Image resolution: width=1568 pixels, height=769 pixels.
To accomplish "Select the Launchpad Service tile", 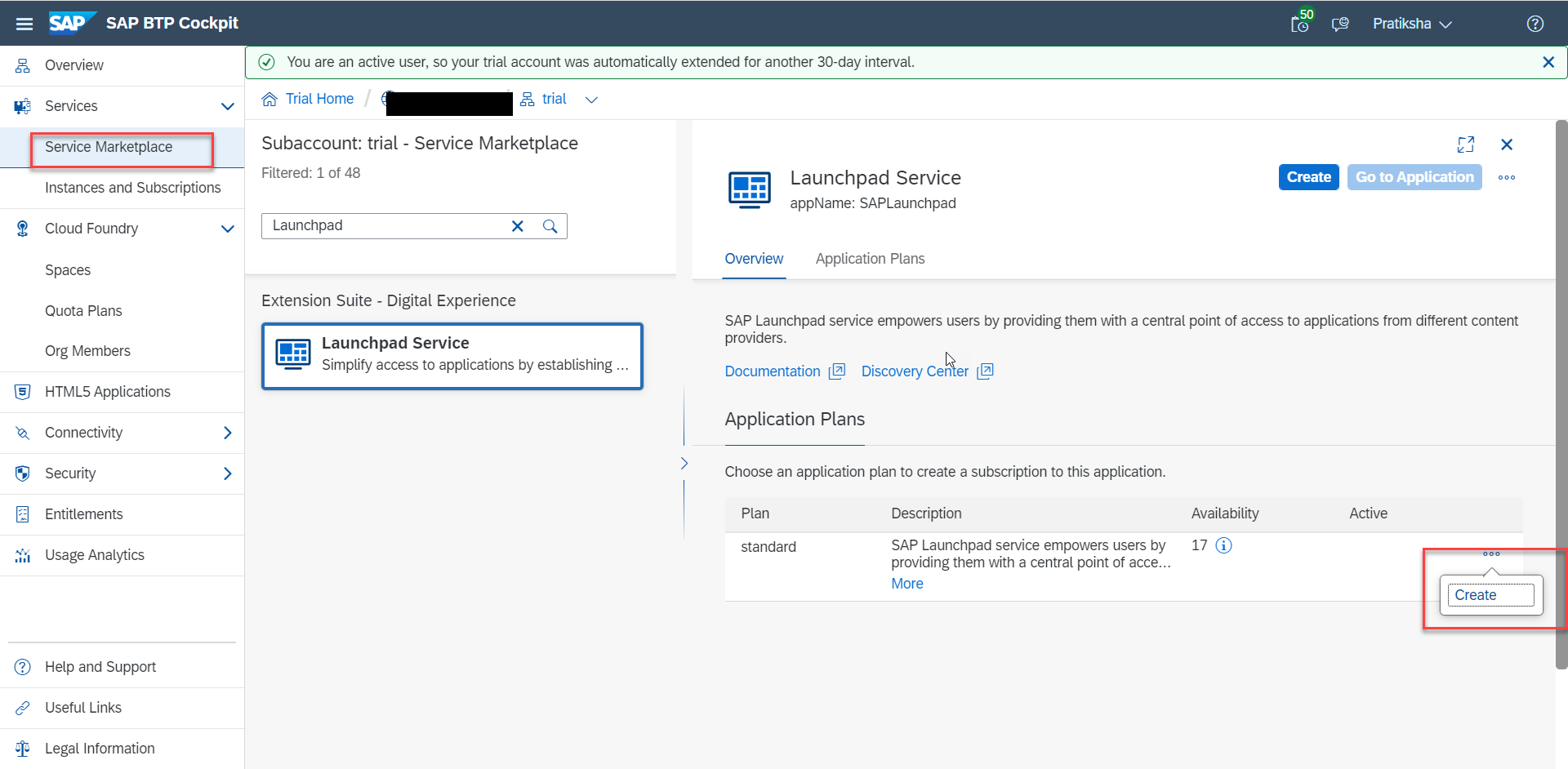I will (452, 356).
